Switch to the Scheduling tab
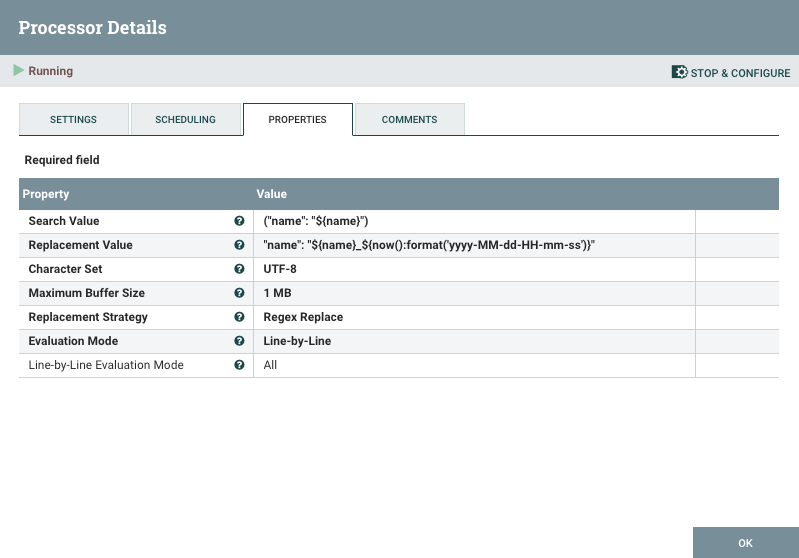The width and height of the screenshot is (799, 558). [x=185, y=119]
